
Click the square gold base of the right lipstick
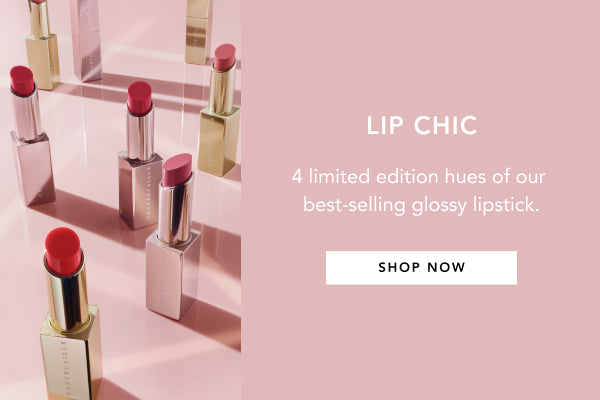[x=218, y=142]
